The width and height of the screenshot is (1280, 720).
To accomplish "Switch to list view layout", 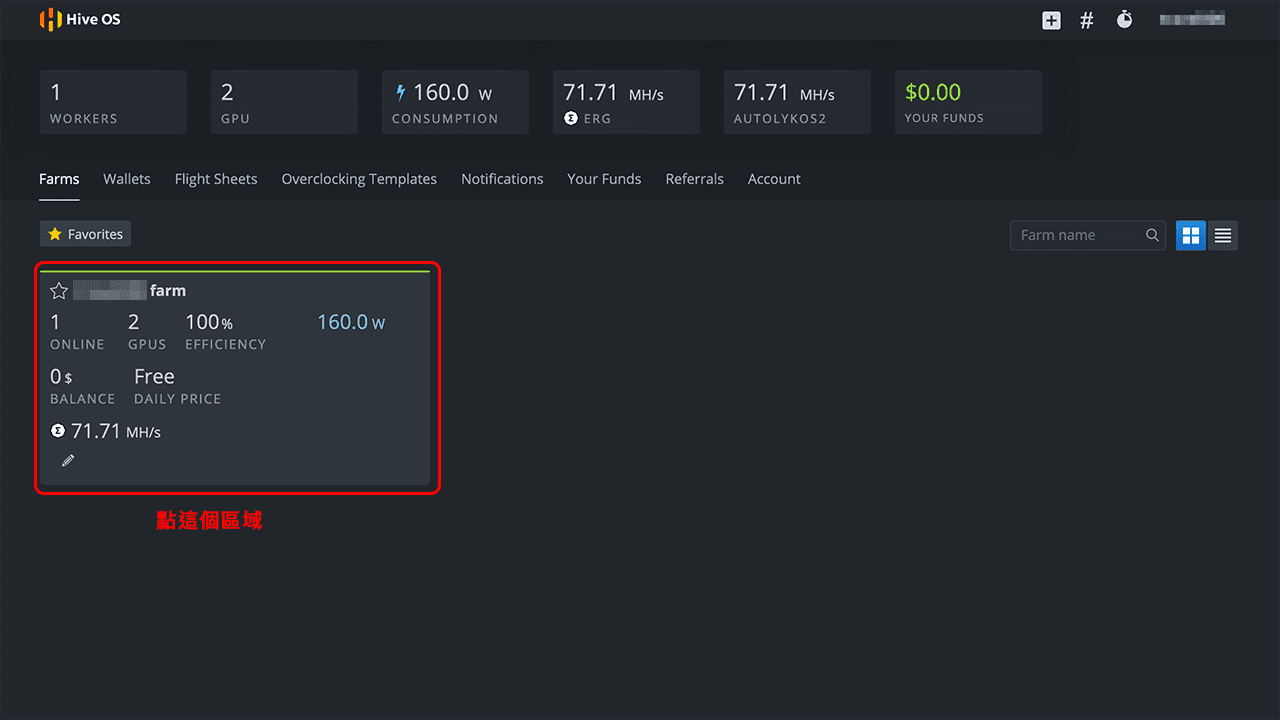I will tap(1222, 235).
